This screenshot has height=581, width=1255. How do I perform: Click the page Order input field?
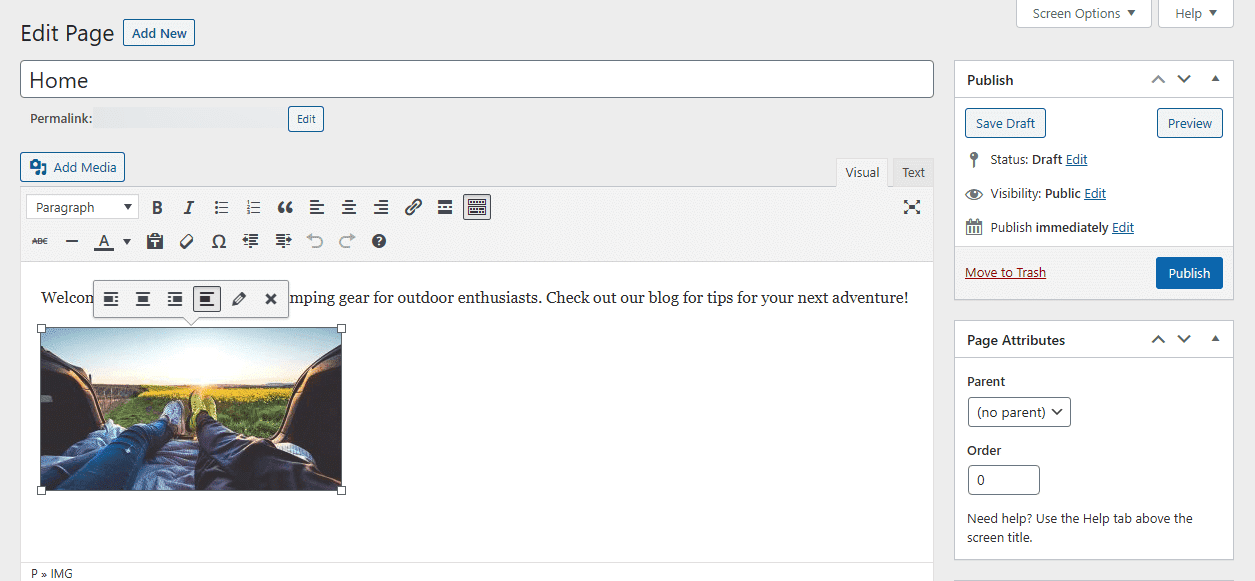point(1003,480)
